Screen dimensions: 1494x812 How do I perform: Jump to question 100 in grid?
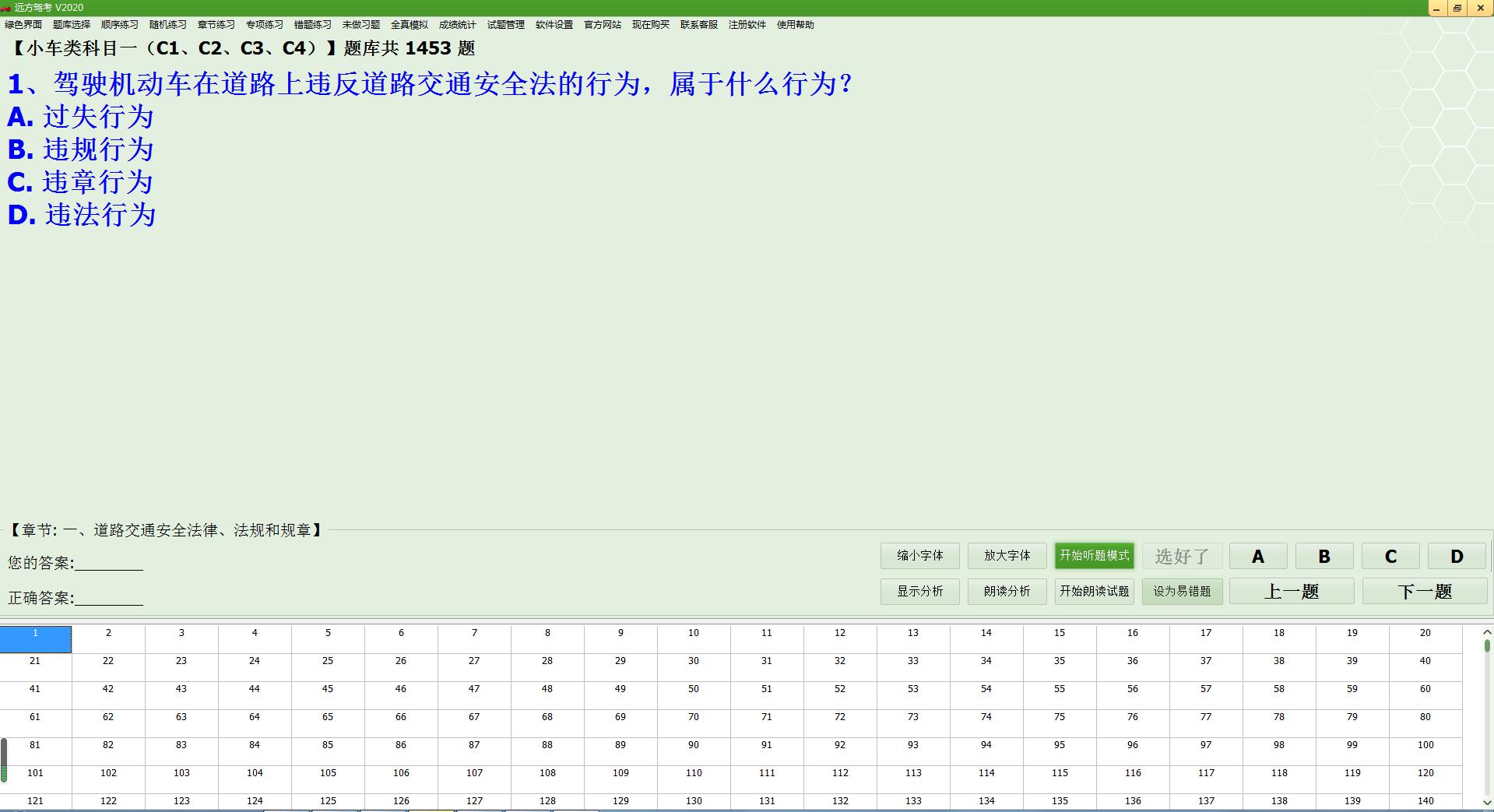(1425, 751)
